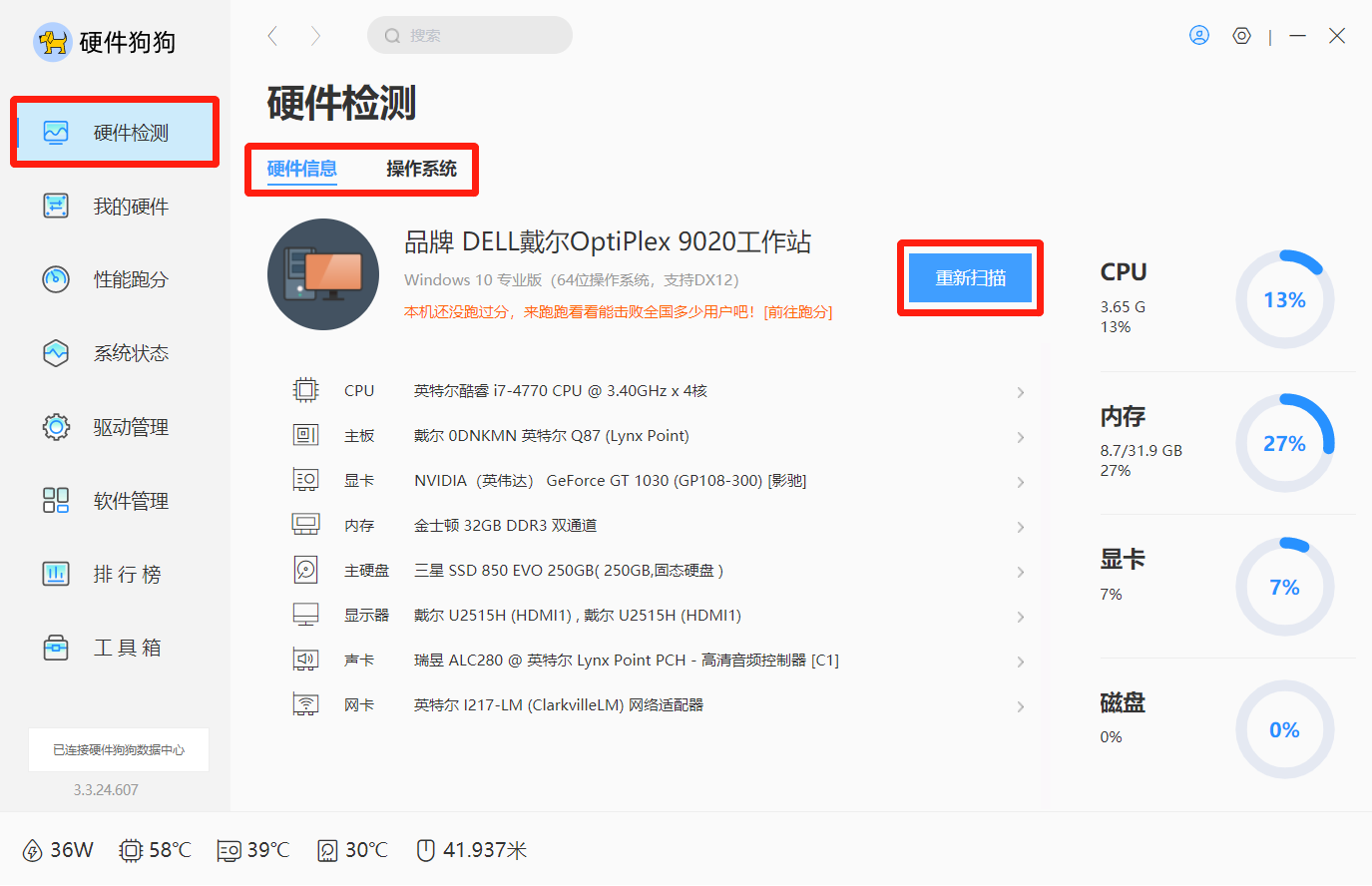This screenshot has height=886, width=1372.
Task: Switch to the 硬件信息 tab
Action: tap(302, 169)
